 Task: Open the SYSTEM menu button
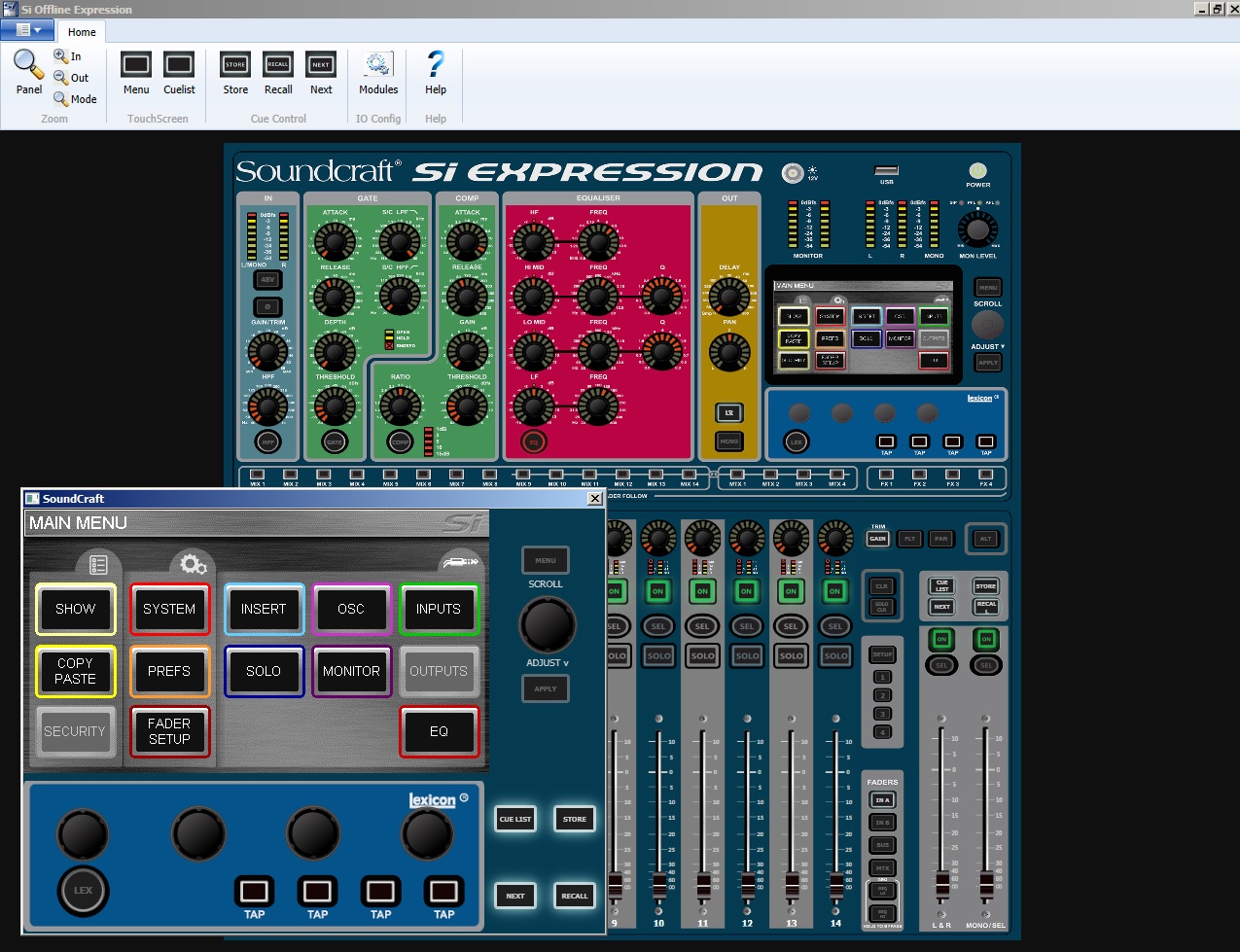169,610
